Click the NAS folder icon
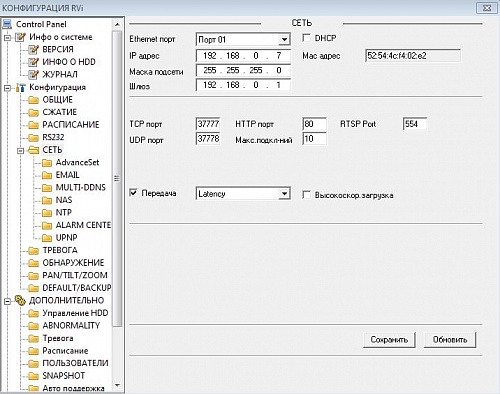This screenshot has height=394, width=500. click(47, 200)
